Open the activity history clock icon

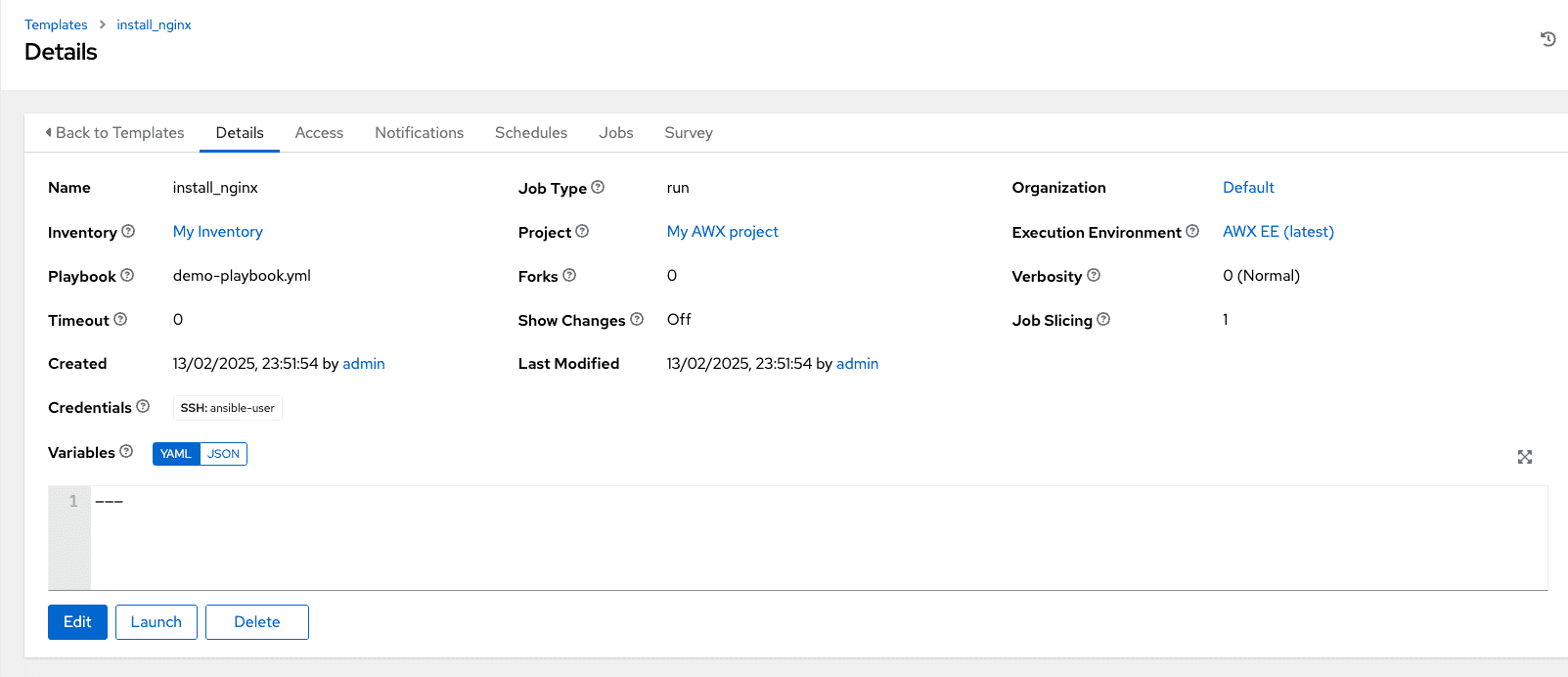coord(1547,39)
